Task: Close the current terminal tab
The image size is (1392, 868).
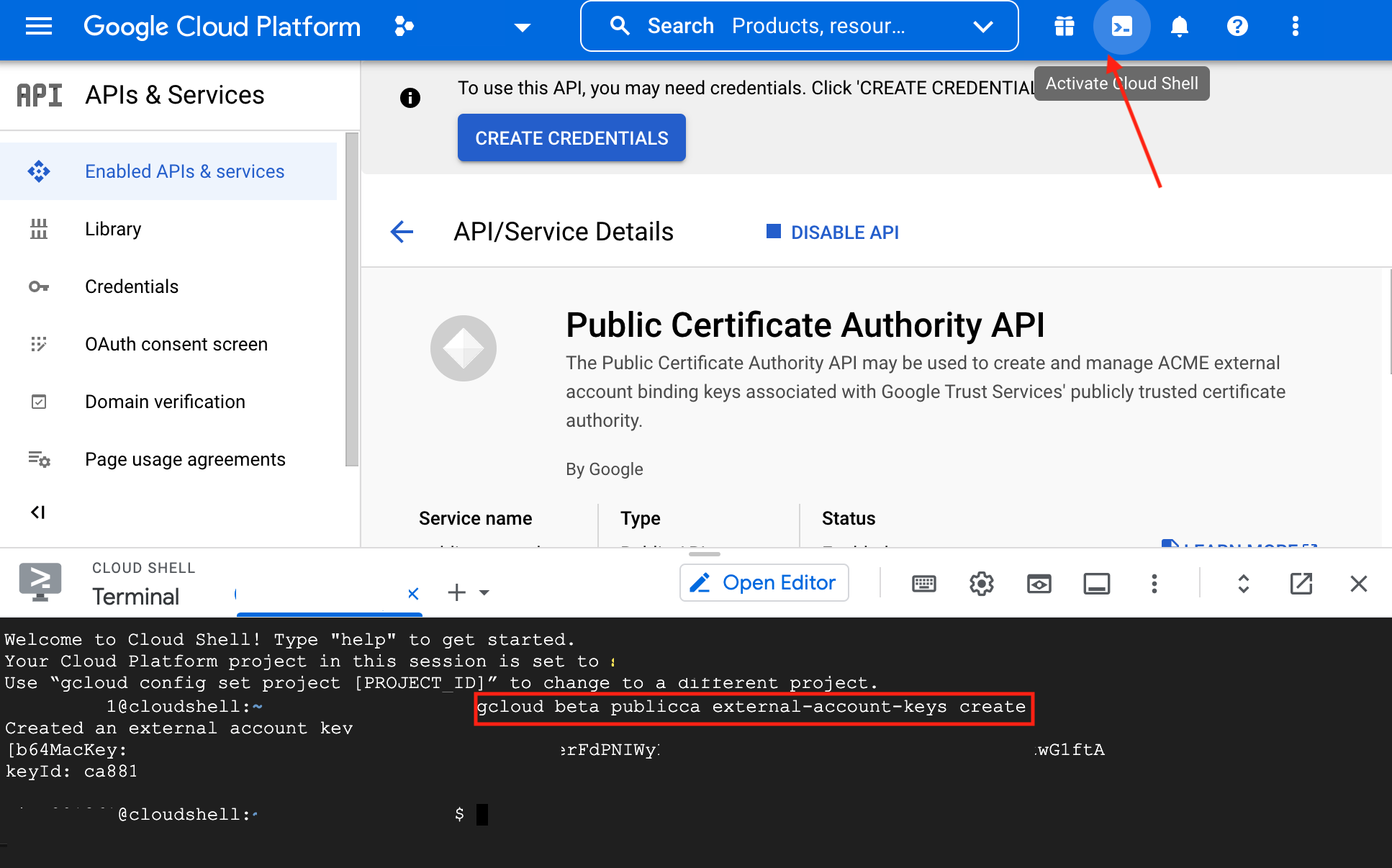Action: (x=413, y=594)
